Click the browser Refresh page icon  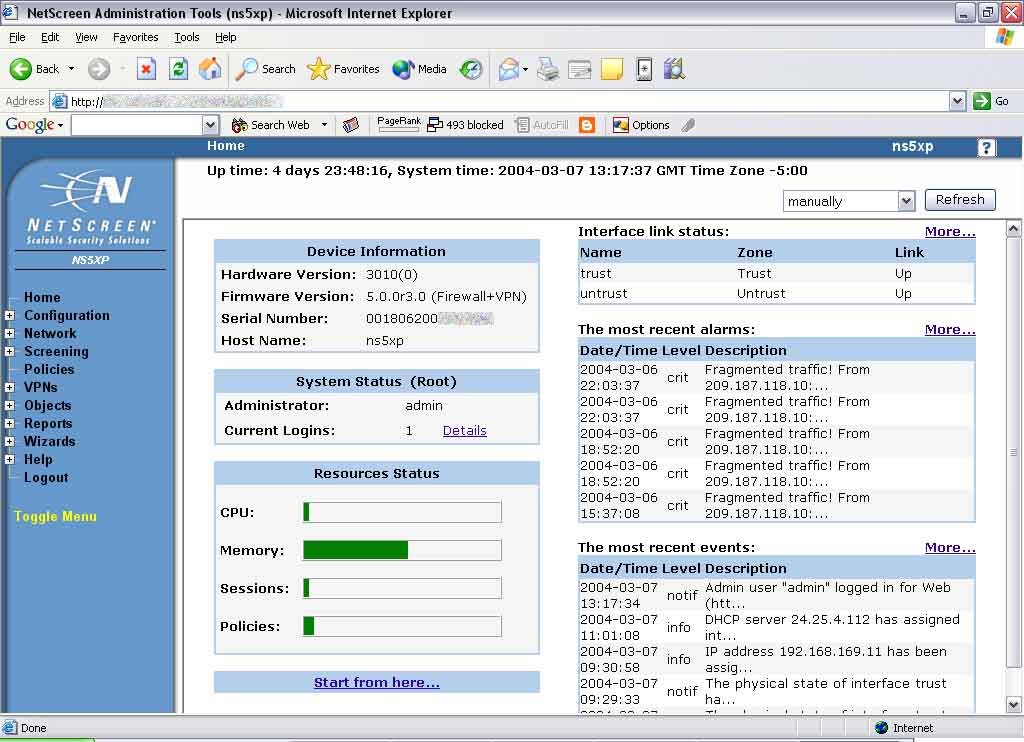[x=179, y=69]
